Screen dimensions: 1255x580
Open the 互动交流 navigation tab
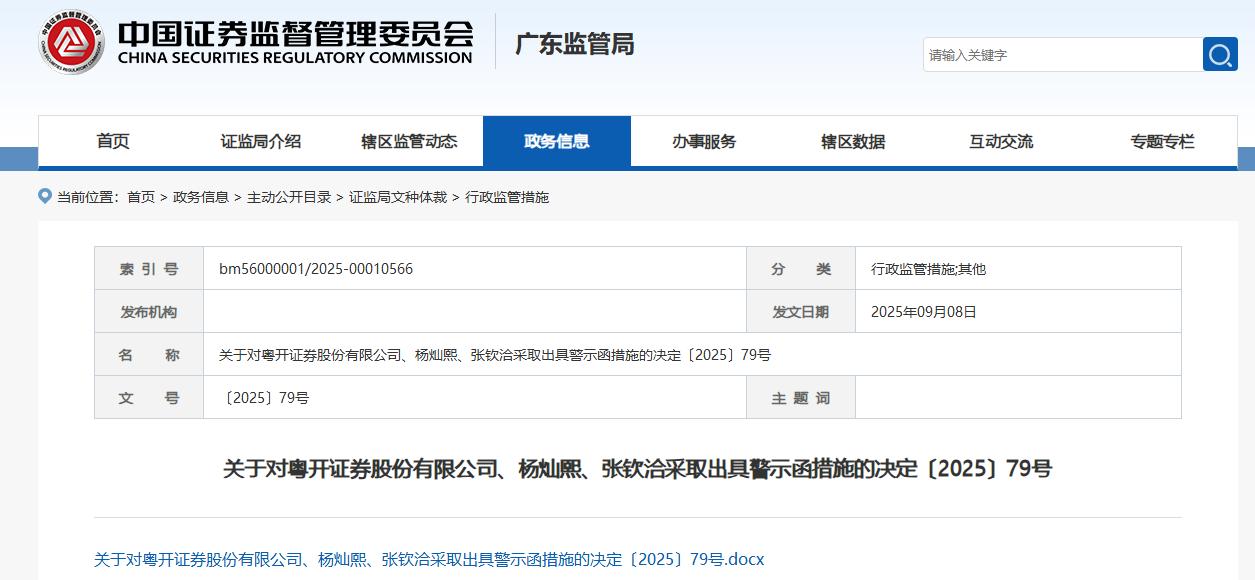[x=1001, y=141]
